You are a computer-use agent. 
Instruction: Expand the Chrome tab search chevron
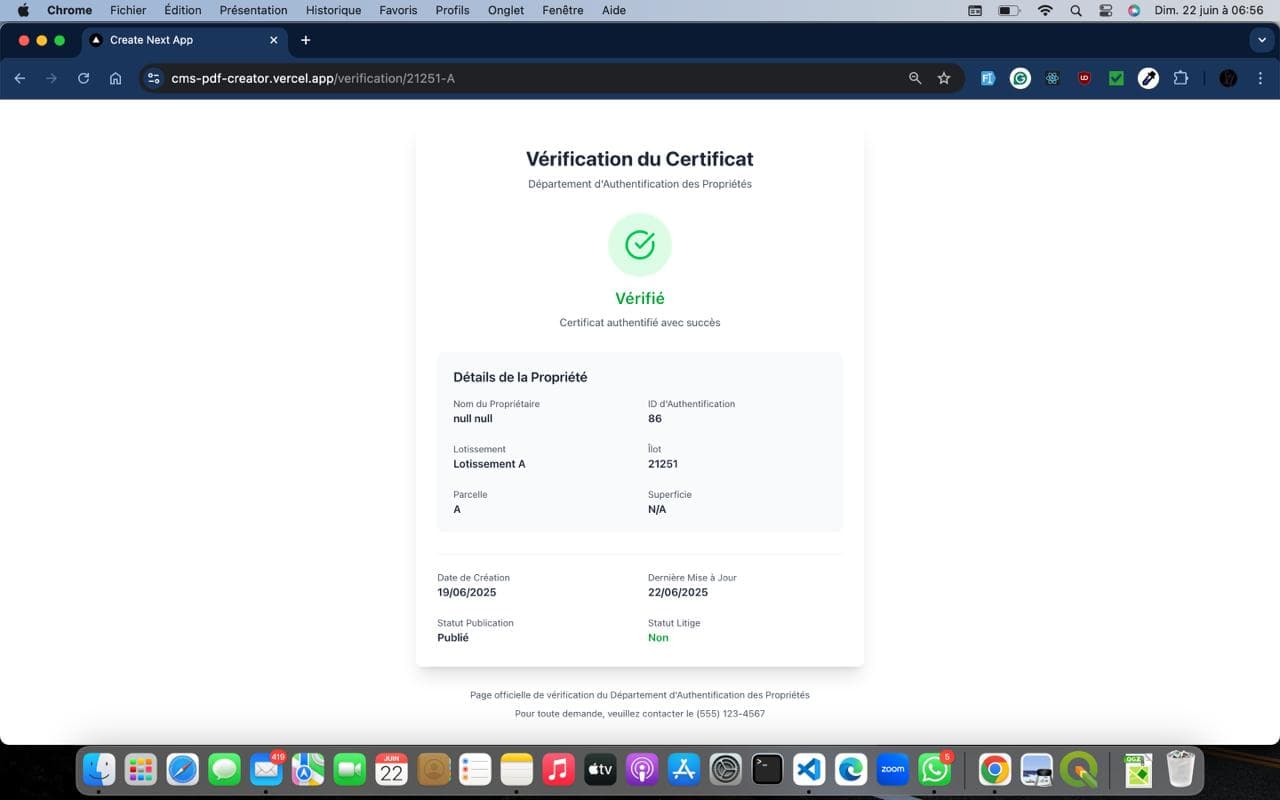pos(1260,40)
